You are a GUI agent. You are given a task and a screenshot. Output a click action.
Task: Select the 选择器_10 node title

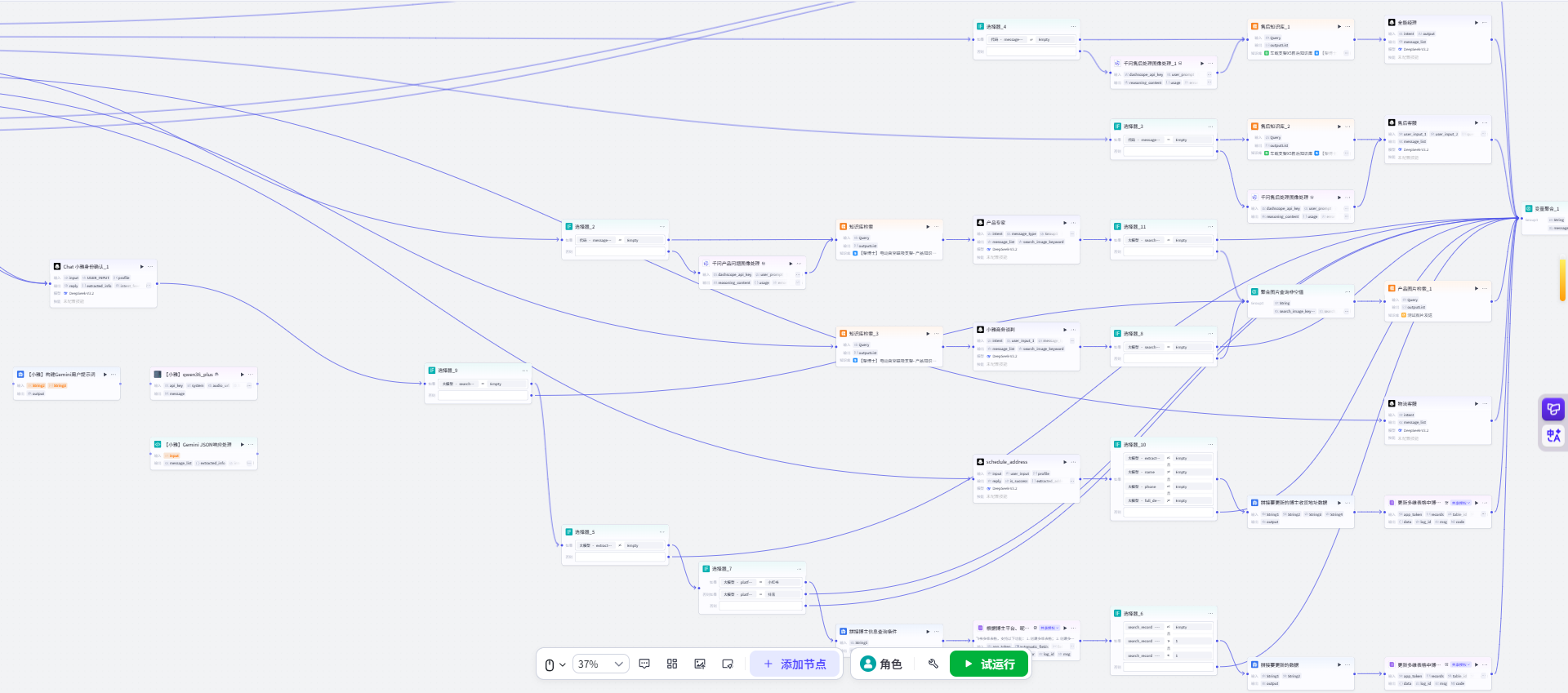1134,445
